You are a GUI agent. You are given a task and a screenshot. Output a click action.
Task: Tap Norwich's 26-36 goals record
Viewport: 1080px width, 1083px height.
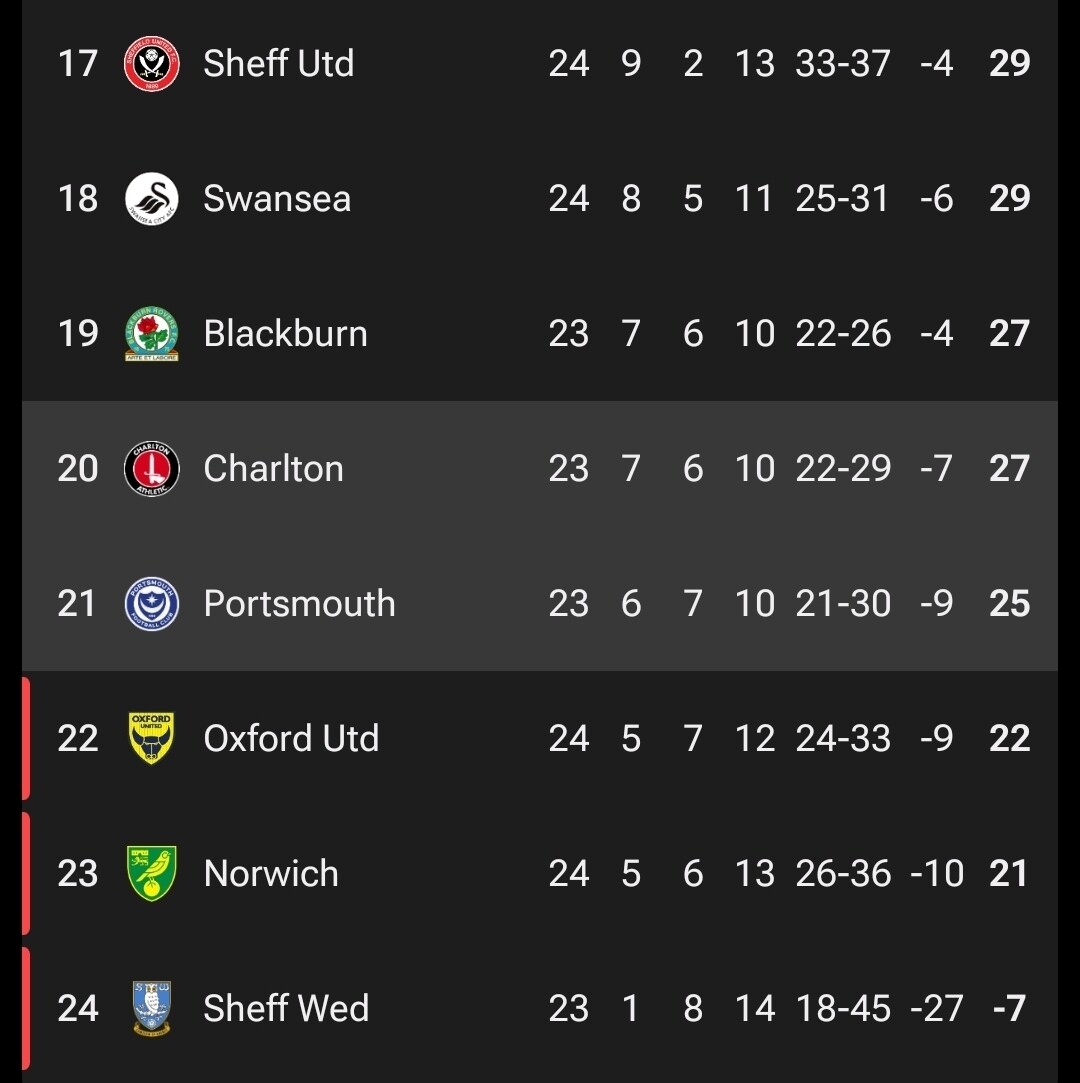tap(843, 874)
